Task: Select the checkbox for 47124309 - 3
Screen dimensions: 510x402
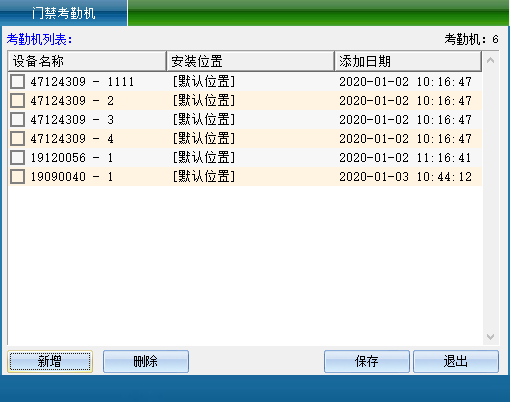Action: (17, 119)
